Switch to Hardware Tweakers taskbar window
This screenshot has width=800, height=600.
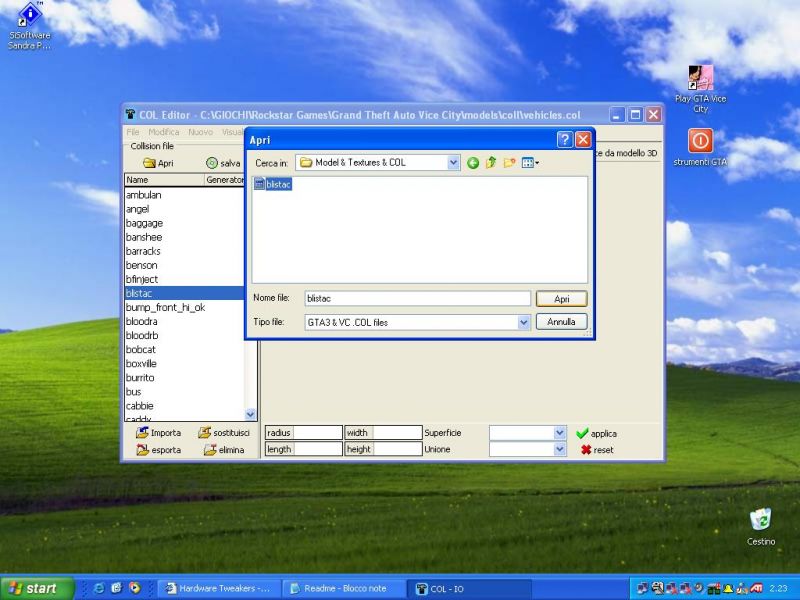pyautogui.click(x=218, y=588)
